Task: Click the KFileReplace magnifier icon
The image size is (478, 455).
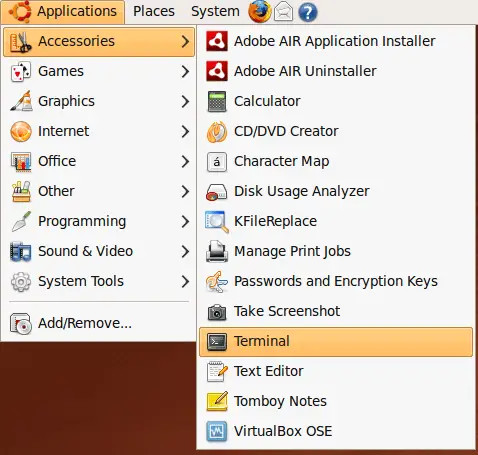Action: tap(217, 222)
